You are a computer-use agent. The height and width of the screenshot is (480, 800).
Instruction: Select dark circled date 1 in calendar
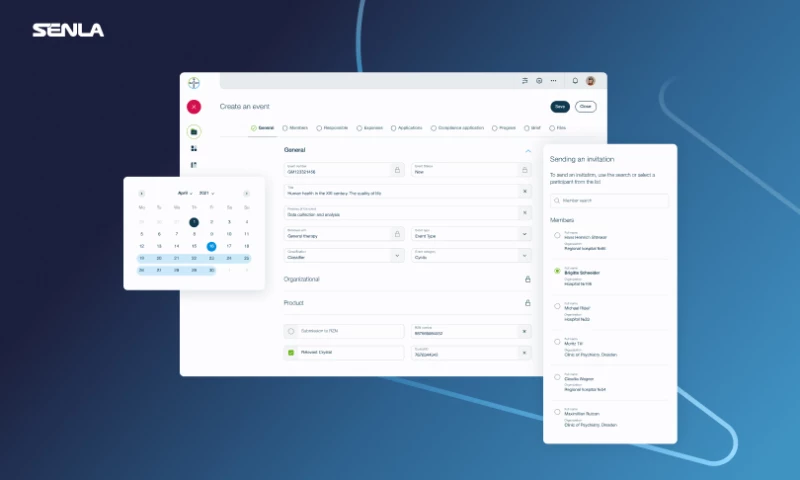(x=194, y=222)
